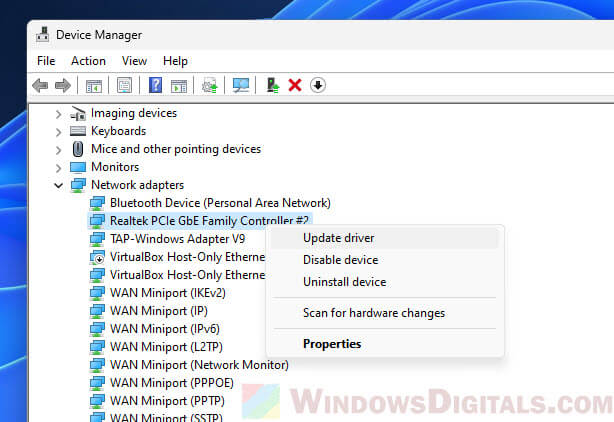
Task: Click Mice and other pointing devices label
Action: coord(176,149)
